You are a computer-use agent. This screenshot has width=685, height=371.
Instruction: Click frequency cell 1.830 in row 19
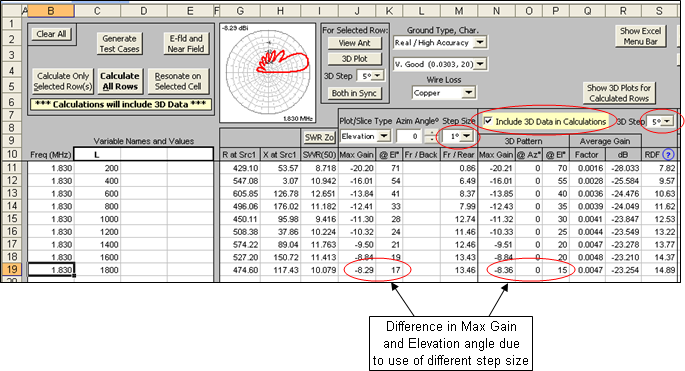51,270
